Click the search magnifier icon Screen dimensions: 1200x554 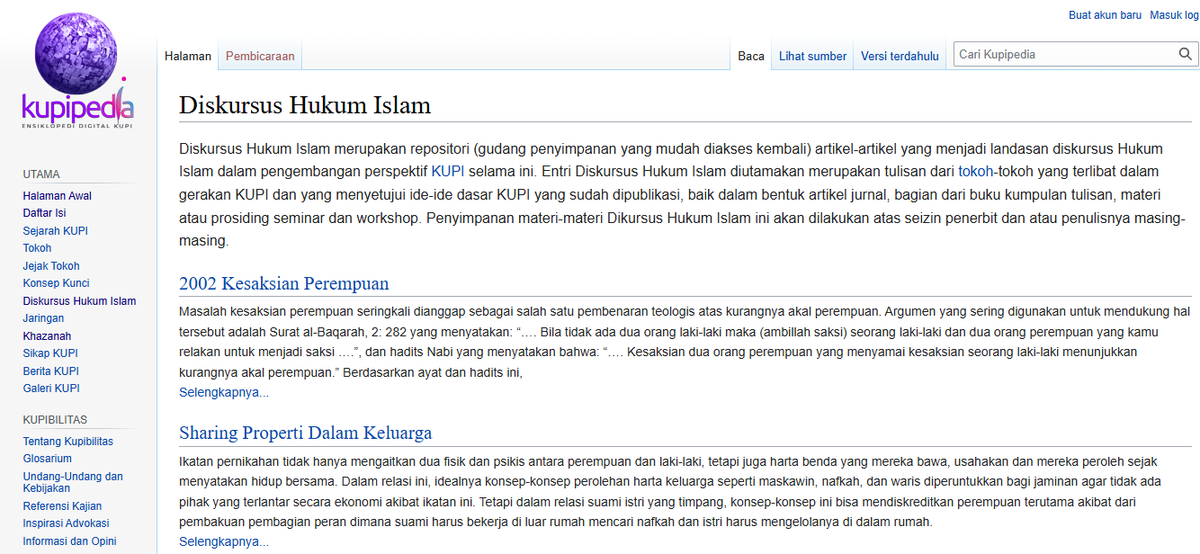[1185, 55]
